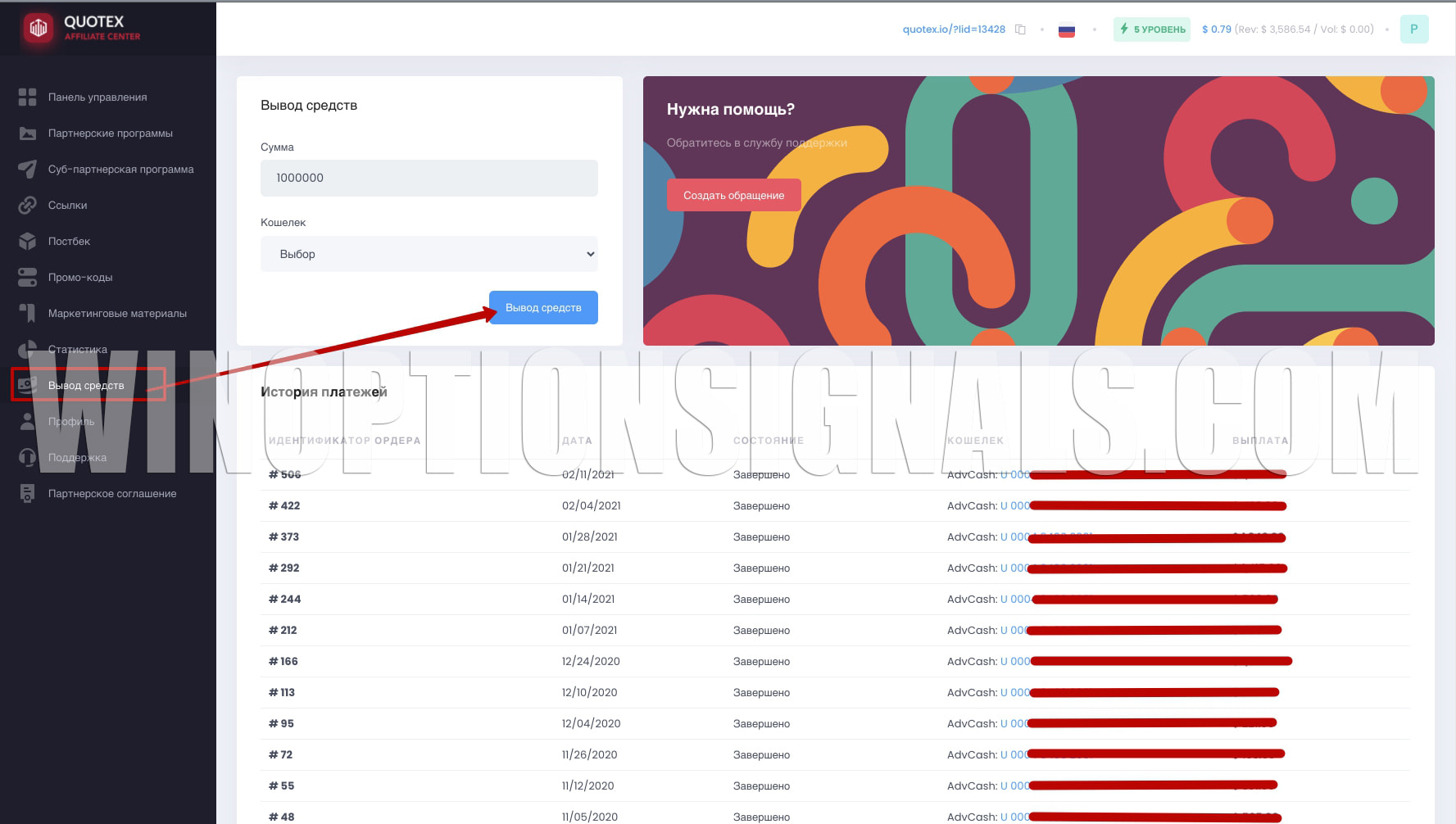Open the Статистика menu item
This screenshot has width=1456, height=824.
[77, 350]
